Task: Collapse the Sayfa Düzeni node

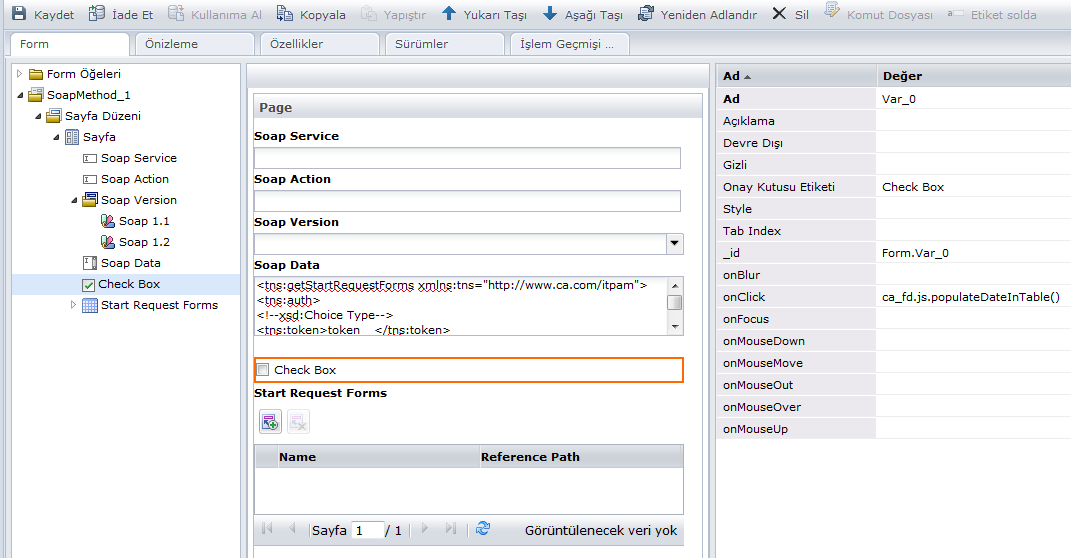Action: tap(38, 117)
